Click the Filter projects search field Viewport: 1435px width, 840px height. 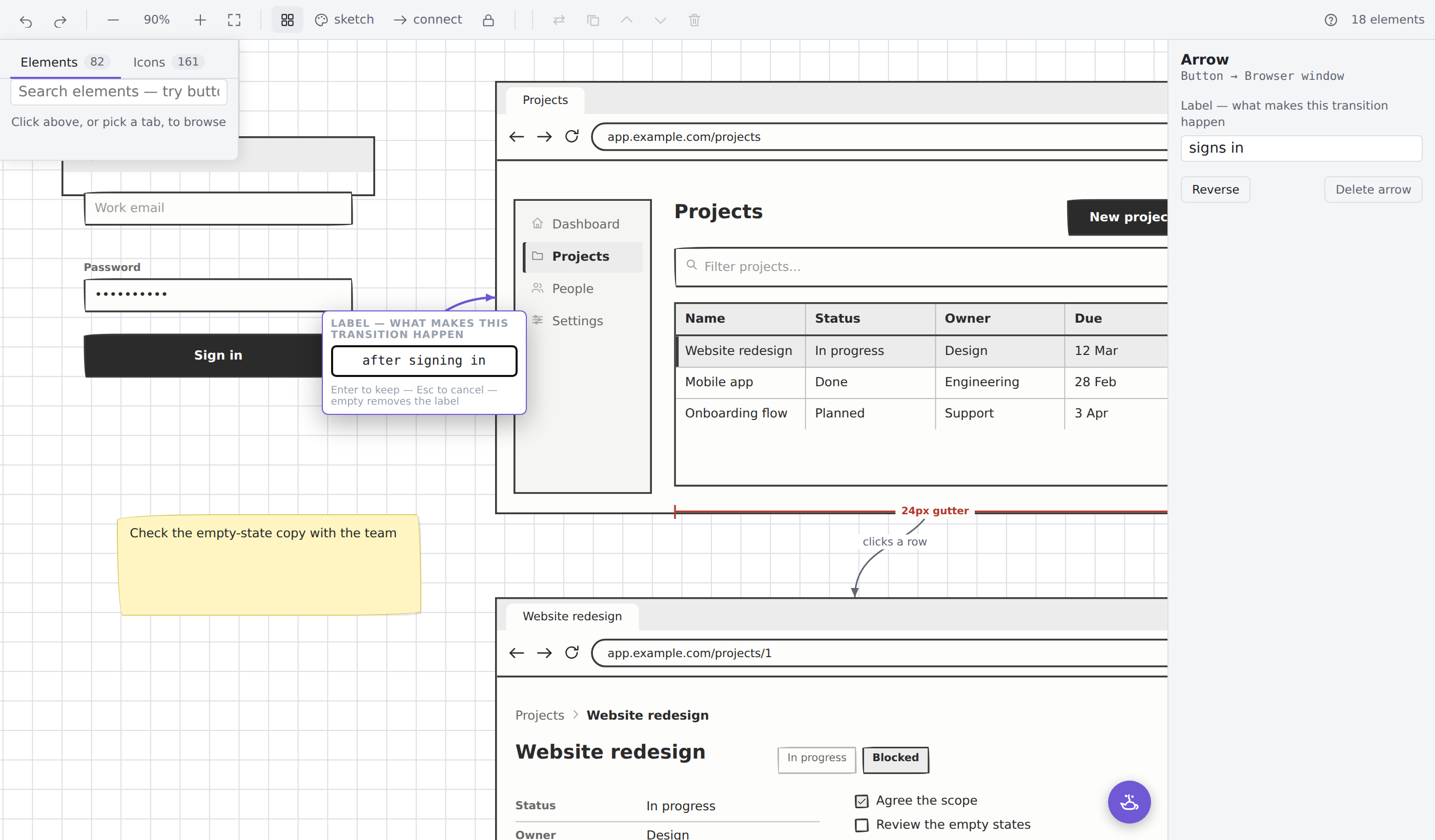tap(921, 267)
